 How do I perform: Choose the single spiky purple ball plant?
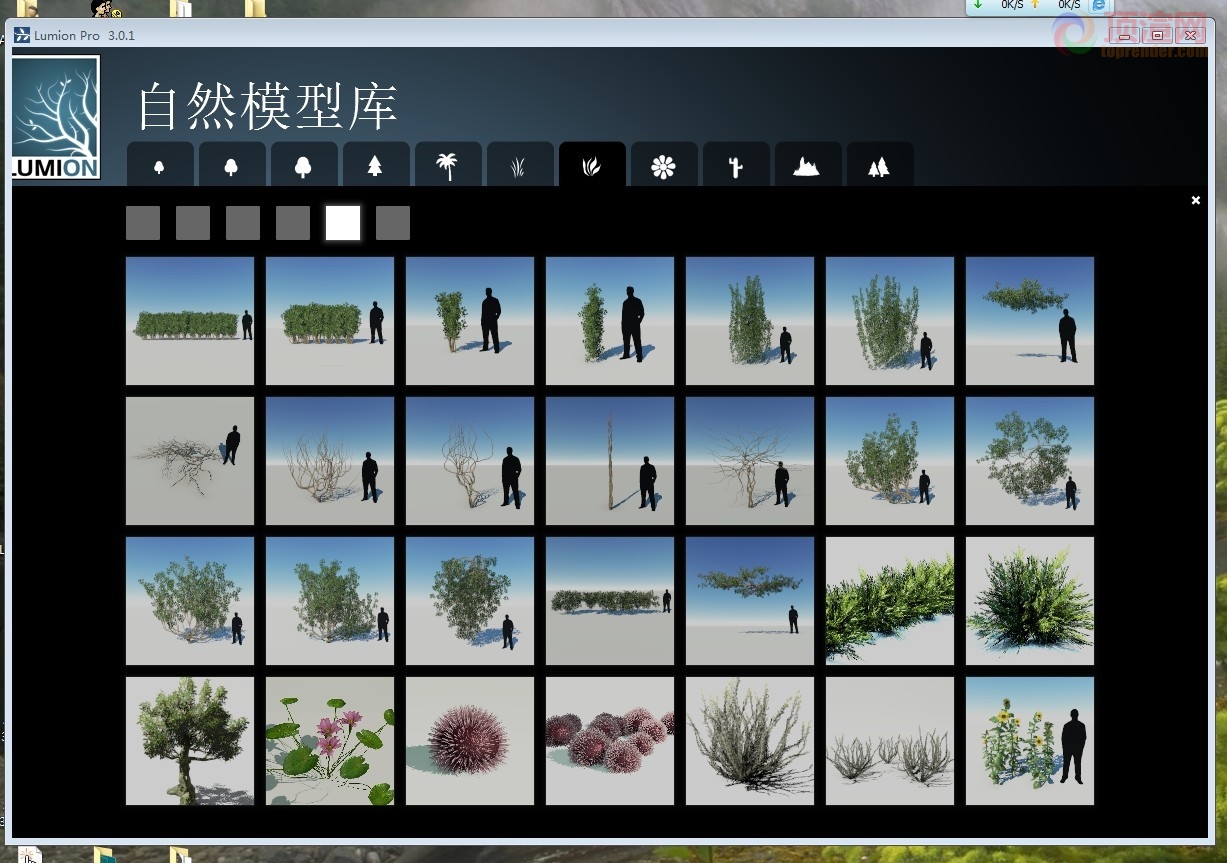(x=470, y=741)
